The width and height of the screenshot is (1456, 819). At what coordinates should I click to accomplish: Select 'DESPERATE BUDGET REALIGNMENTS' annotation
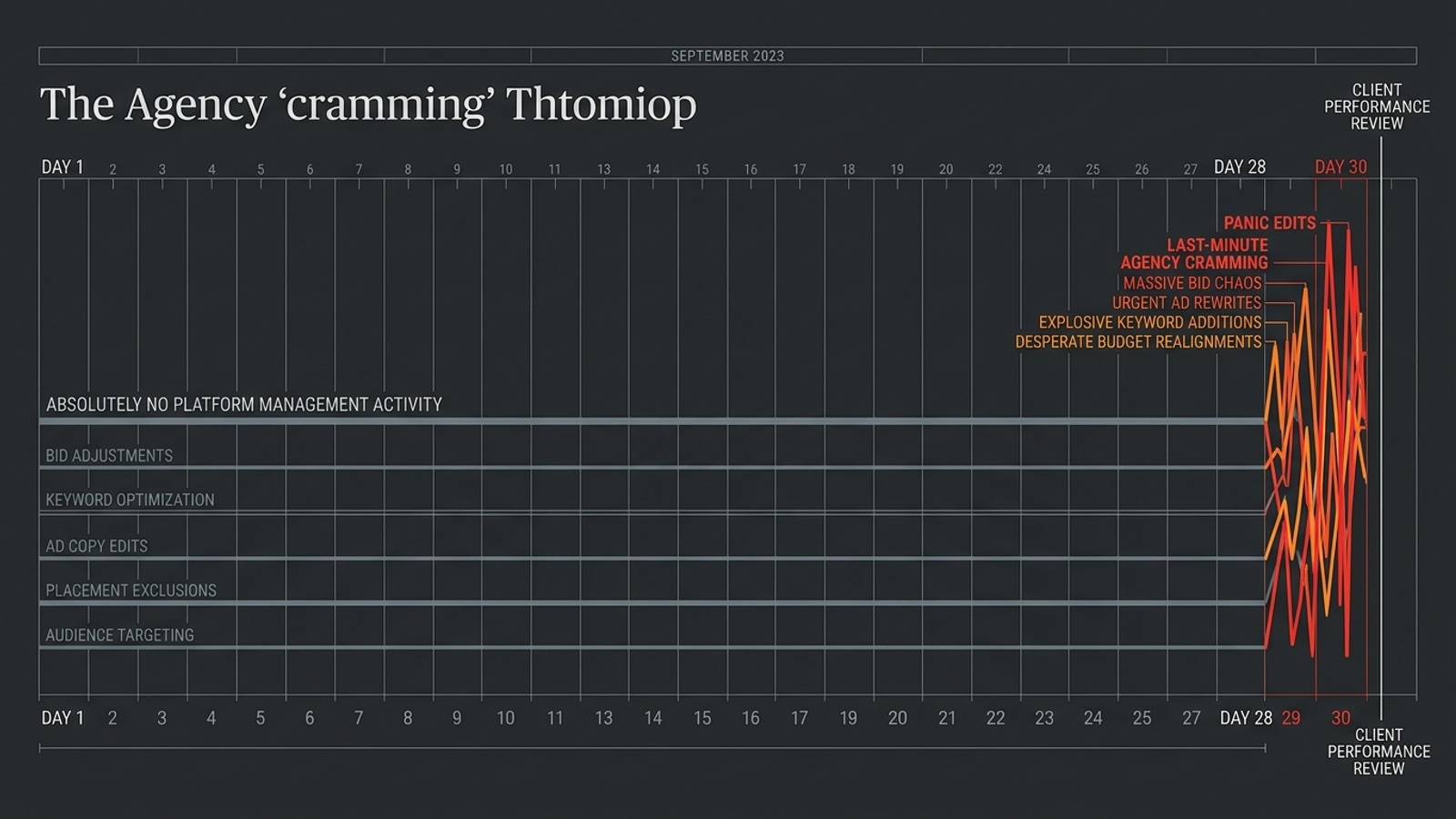click(1138, 341)
